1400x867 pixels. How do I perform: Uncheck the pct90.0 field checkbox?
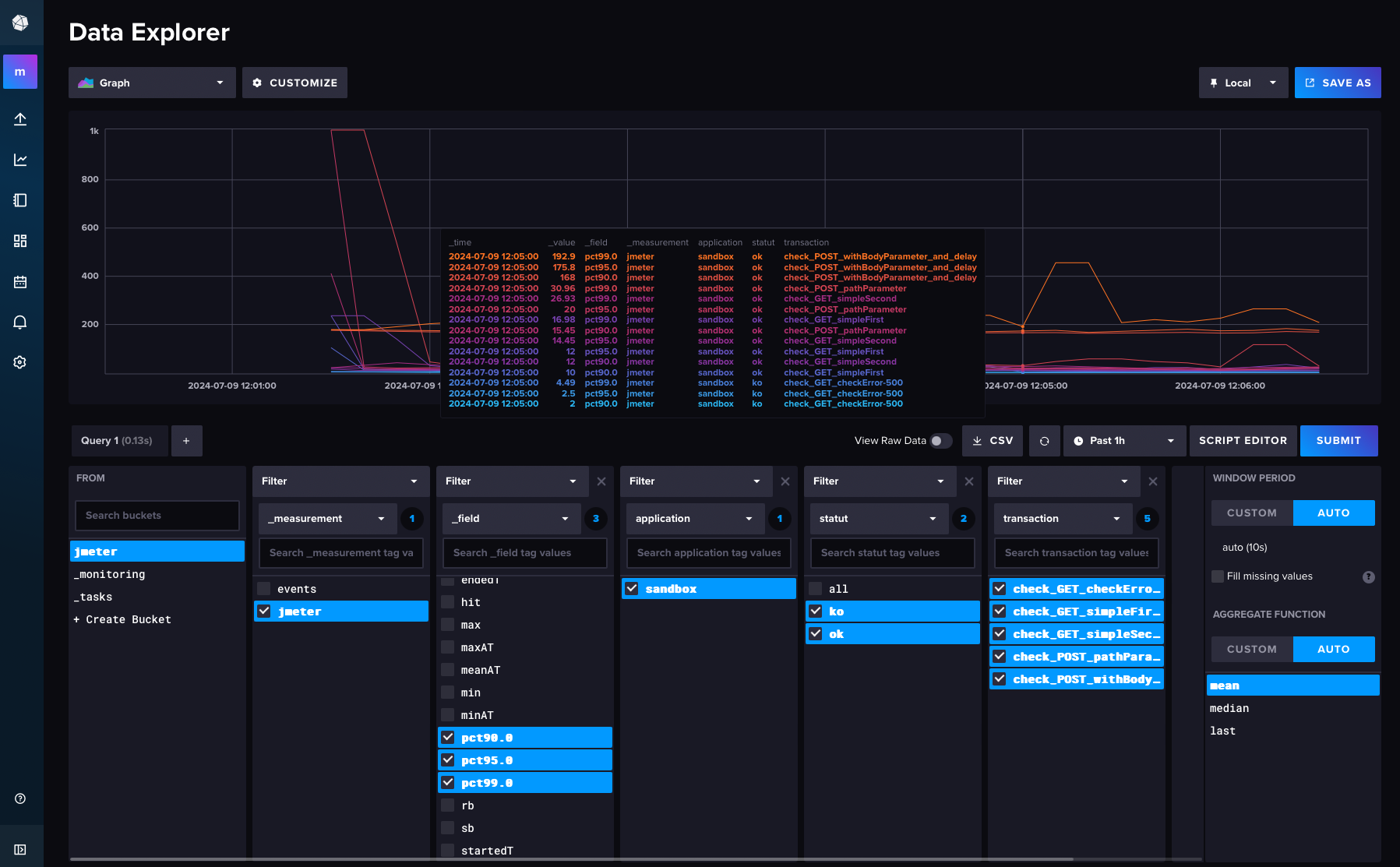tap(448, 737)
